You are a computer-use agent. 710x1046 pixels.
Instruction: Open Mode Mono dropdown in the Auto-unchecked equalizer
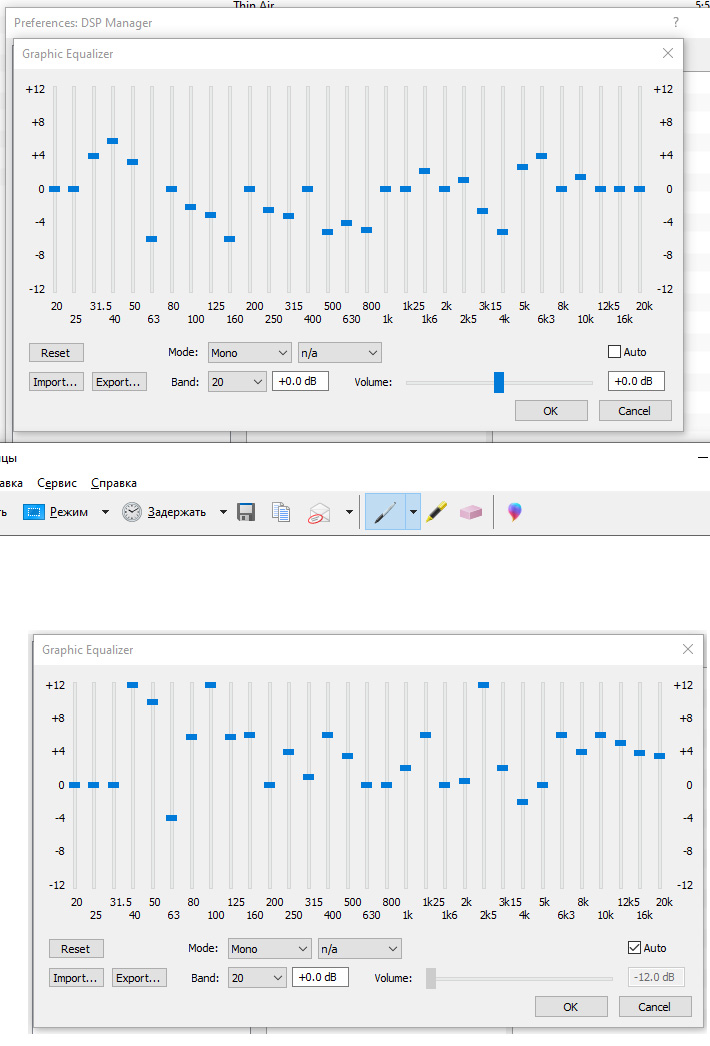click(250, 353)
